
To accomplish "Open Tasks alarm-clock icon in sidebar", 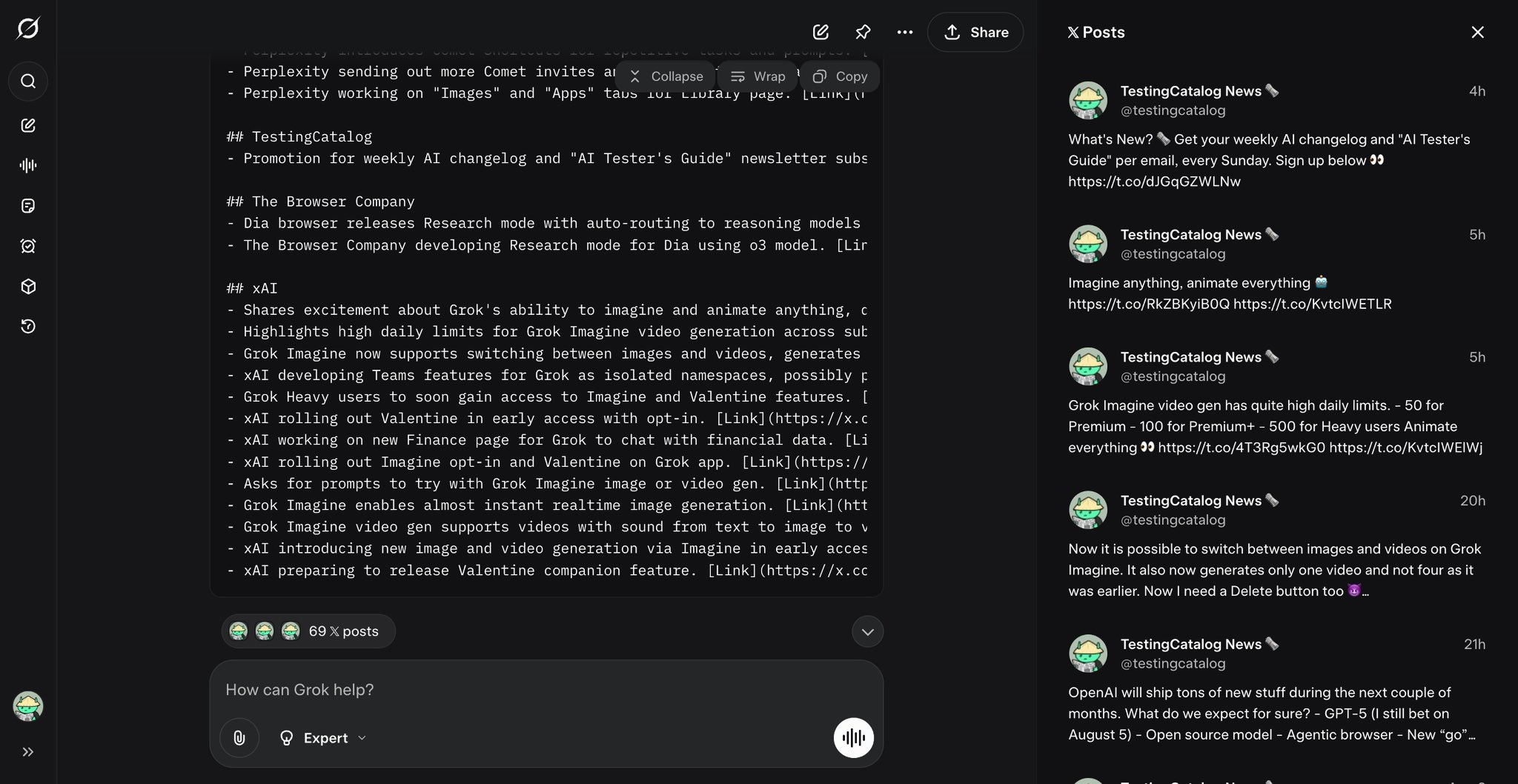I will (x=28, y=246).
